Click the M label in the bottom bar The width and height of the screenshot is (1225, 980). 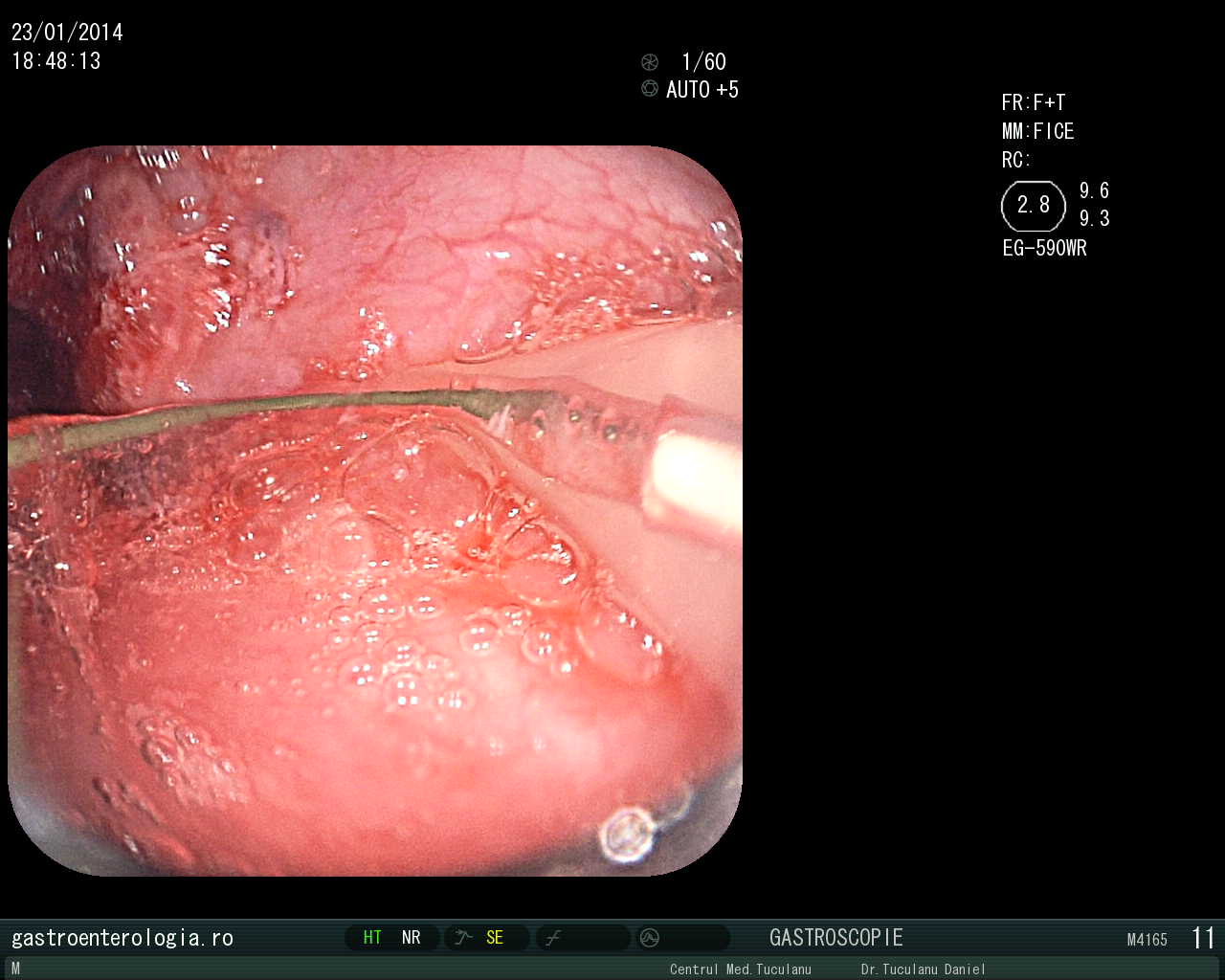pyautogui.click(x=15, y=969)
